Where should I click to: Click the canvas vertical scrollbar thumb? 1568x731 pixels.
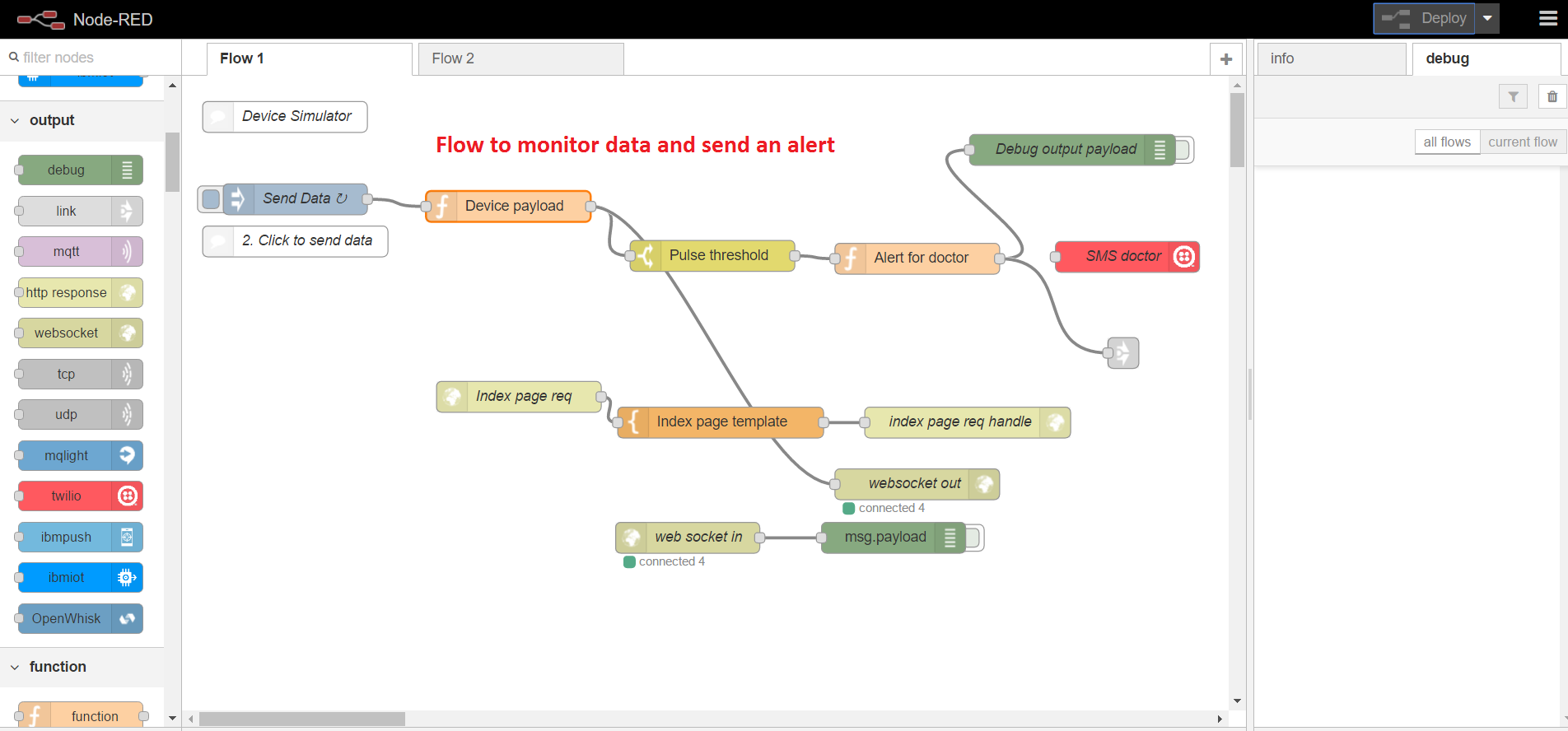1237,130
